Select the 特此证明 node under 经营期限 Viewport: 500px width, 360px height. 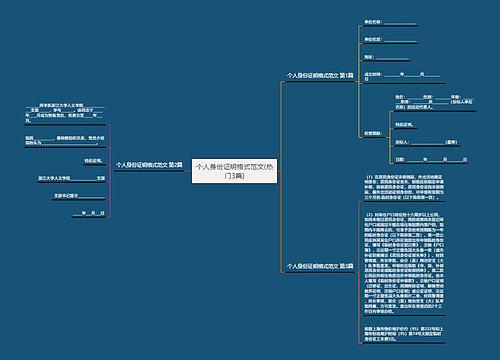[x=405, y=125]
